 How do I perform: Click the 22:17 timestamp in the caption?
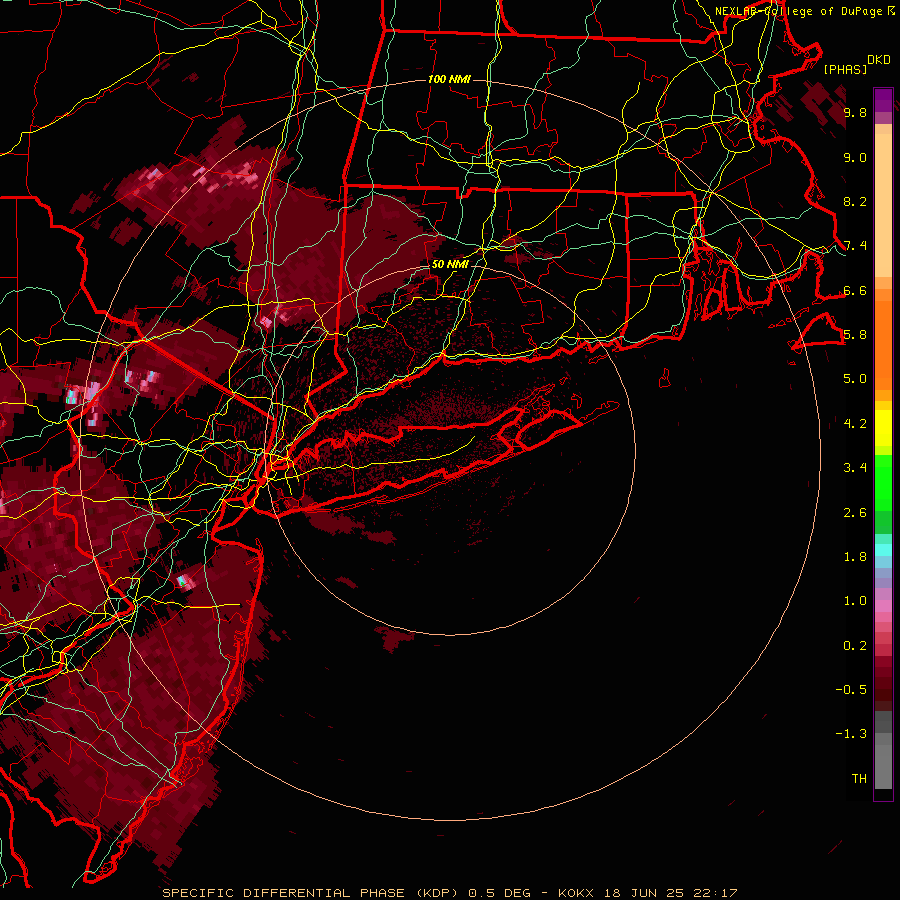(x=714, y=893)
